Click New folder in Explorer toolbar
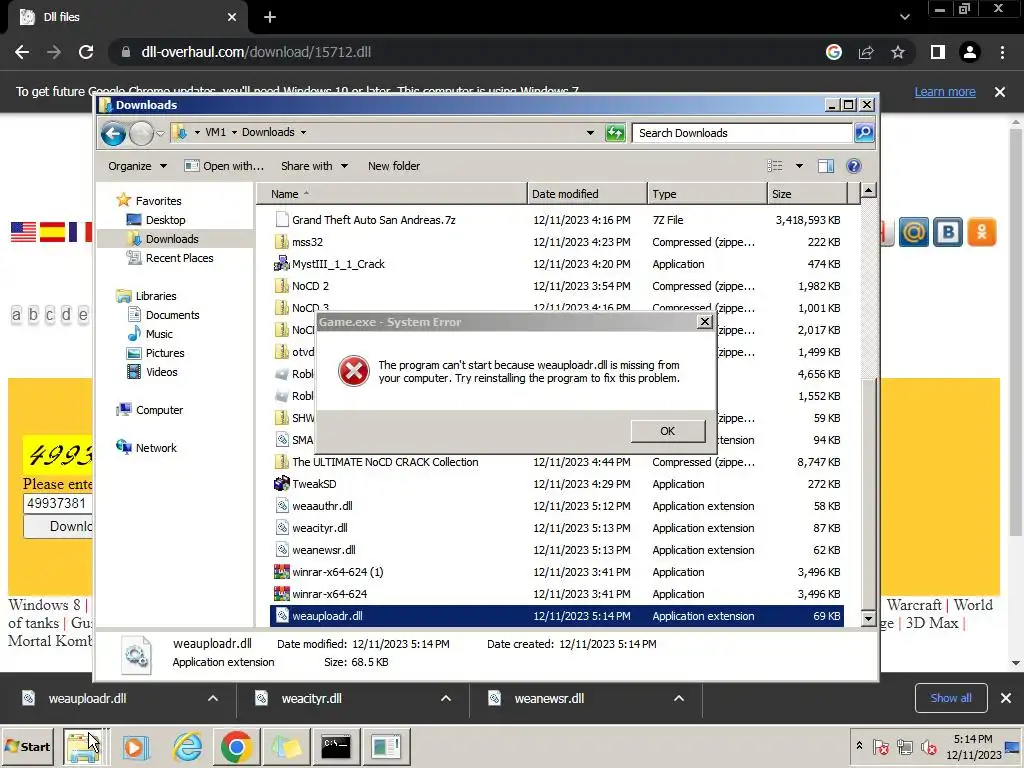The height and width of the screenshot is (768, 1024). [x=394, y=166]
